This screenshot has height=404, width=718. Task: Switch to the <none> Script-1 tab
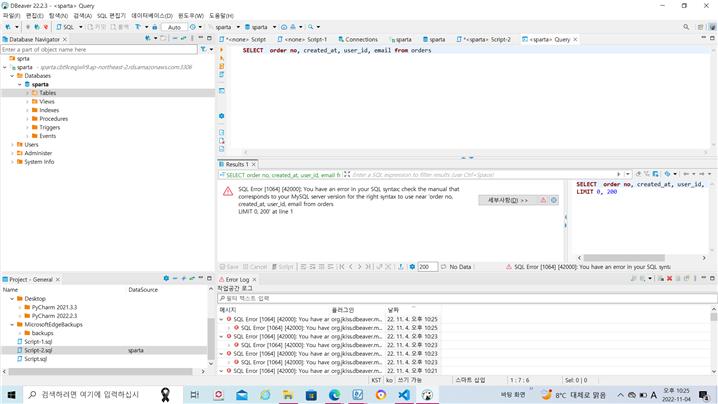pyautogui.click(x=303, y=39)
